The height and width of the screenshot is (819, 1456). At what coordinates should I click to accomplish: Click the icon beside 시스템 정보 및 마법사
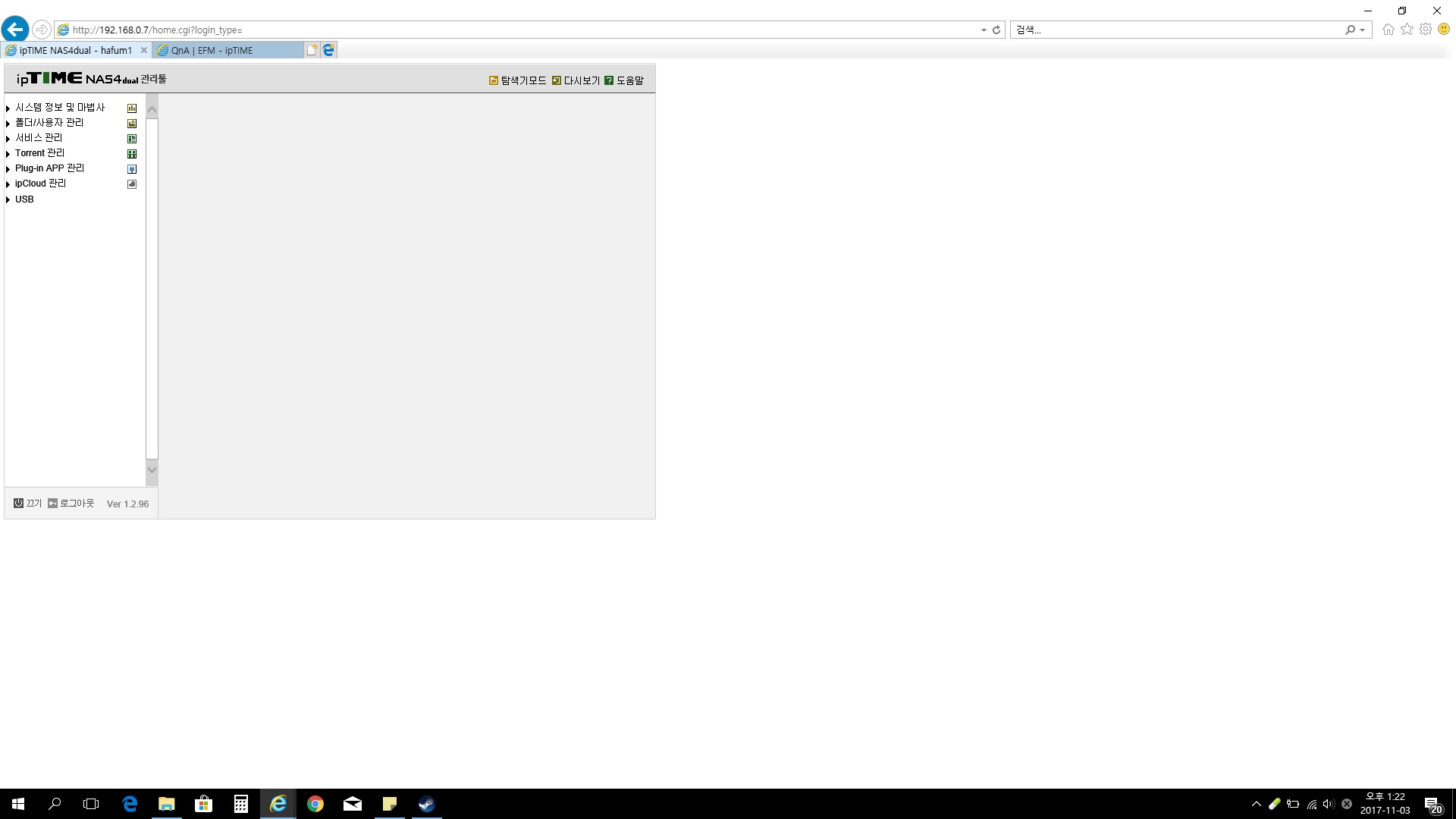point(132,108)
